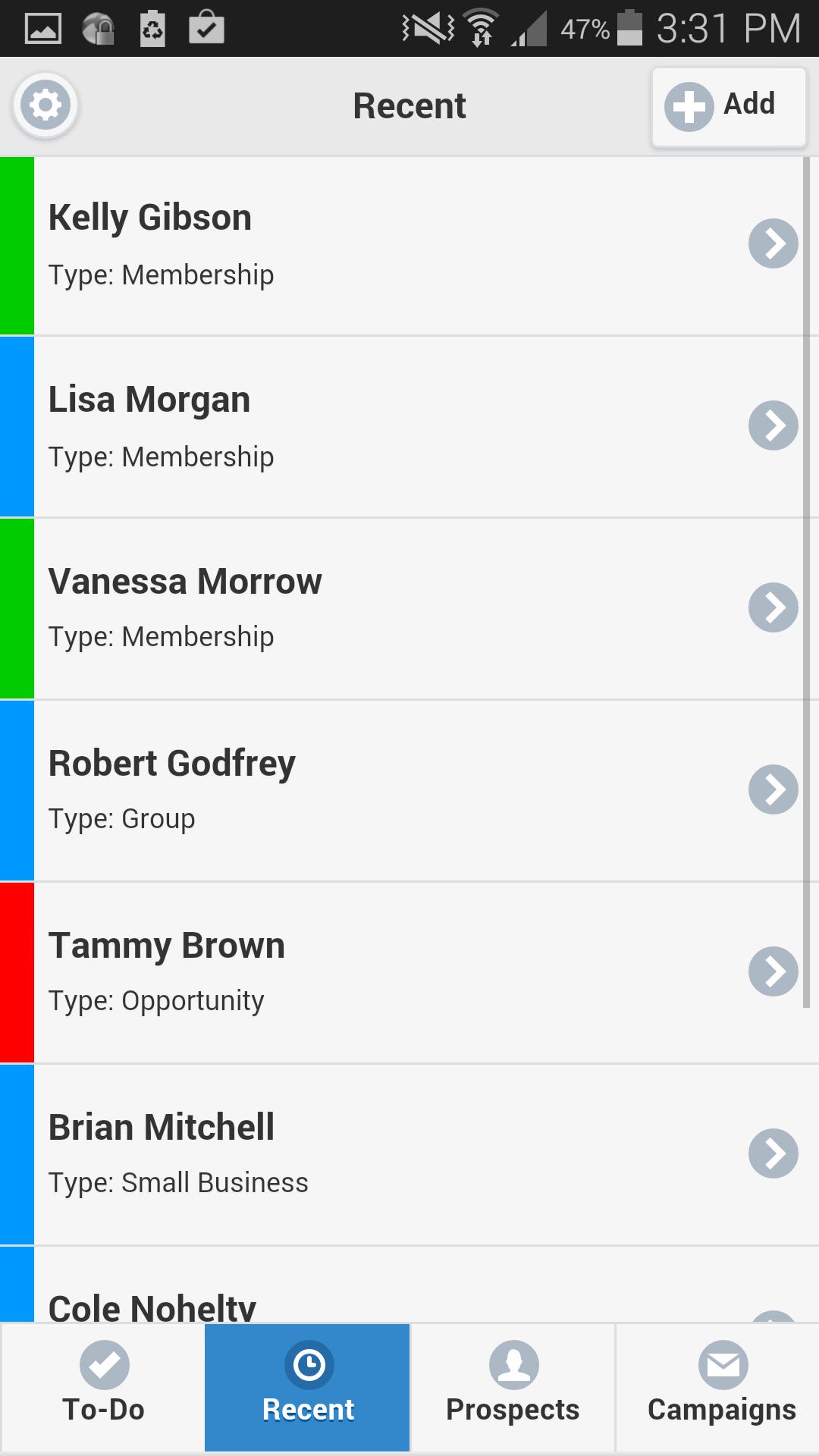Tap chevron arrow beside Tammy Brown
The image size is (819, 1456).
click(x=773, y=971)
